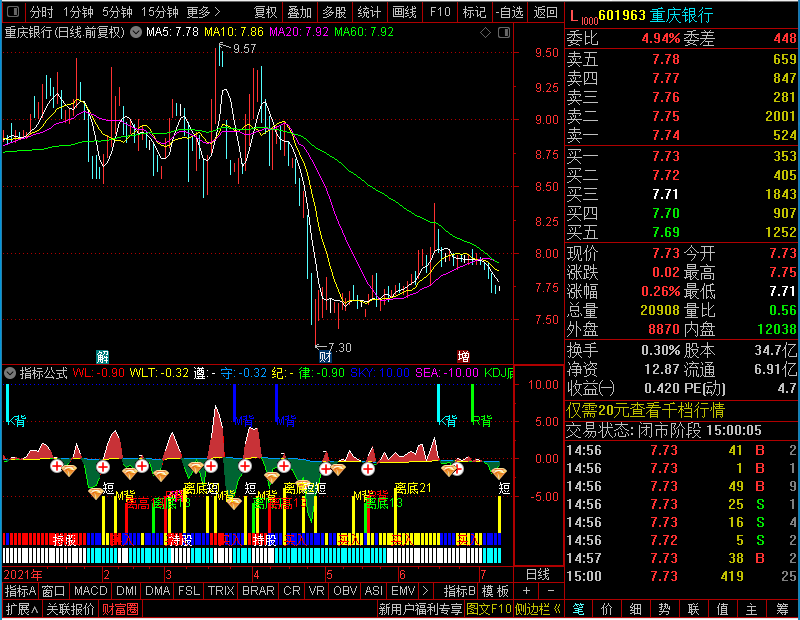
Task: Select the DMI indicator tab
Action: pos(126,591)
